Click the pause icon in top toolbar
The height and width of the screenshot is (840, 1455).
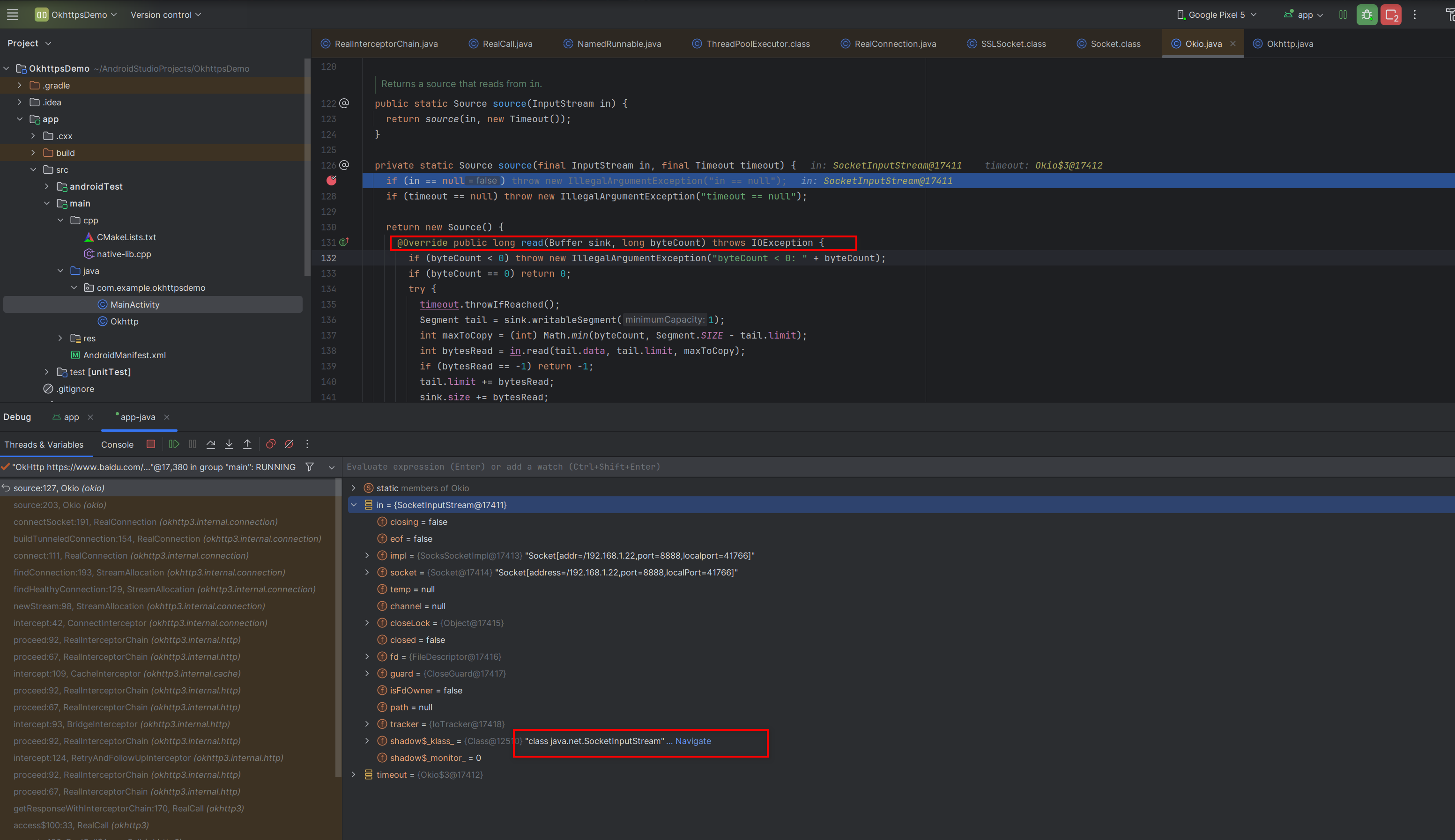pos(1343,15)
